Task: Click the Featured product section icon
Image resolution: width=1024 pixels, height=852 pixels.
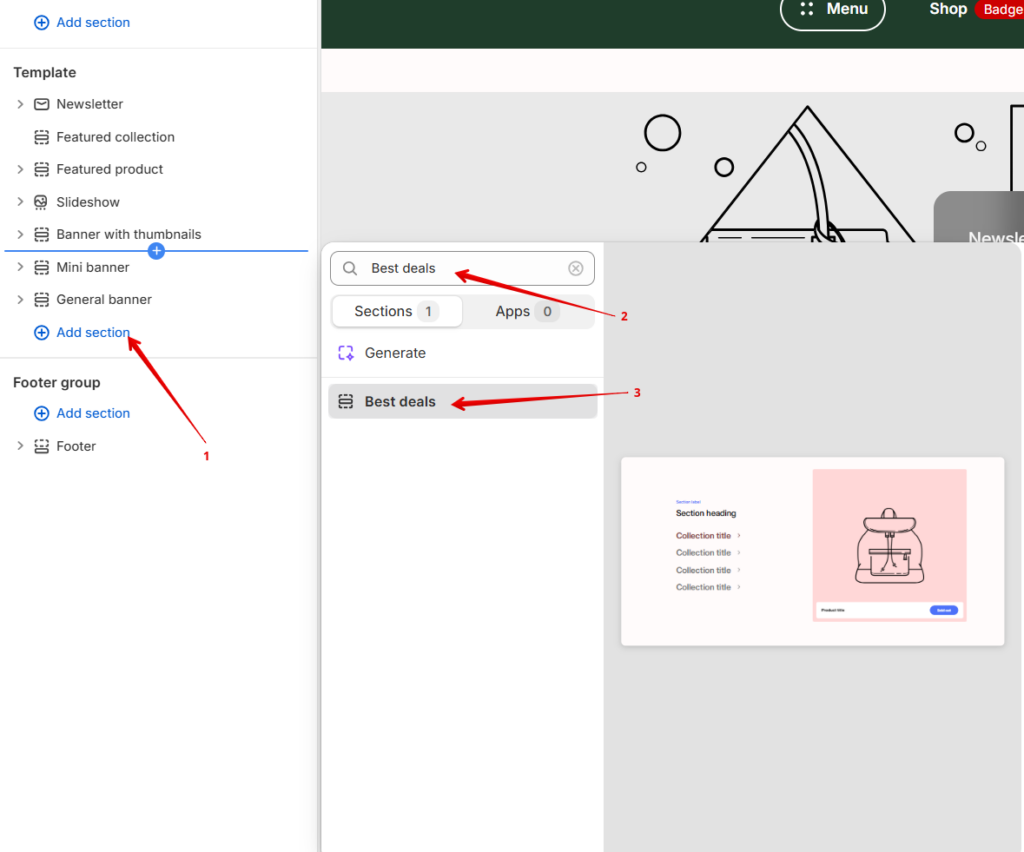Action: [x=41, y=170]
